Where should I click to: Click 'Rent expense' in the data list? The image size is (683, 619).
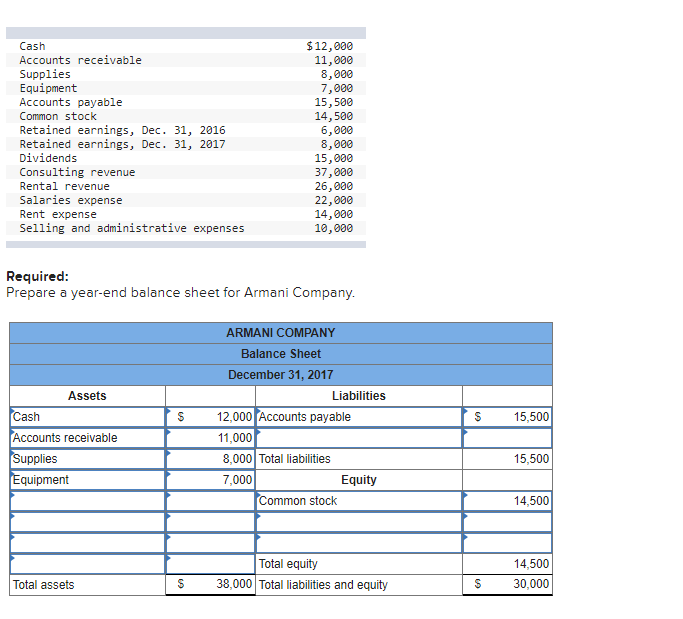coord(58,214)
